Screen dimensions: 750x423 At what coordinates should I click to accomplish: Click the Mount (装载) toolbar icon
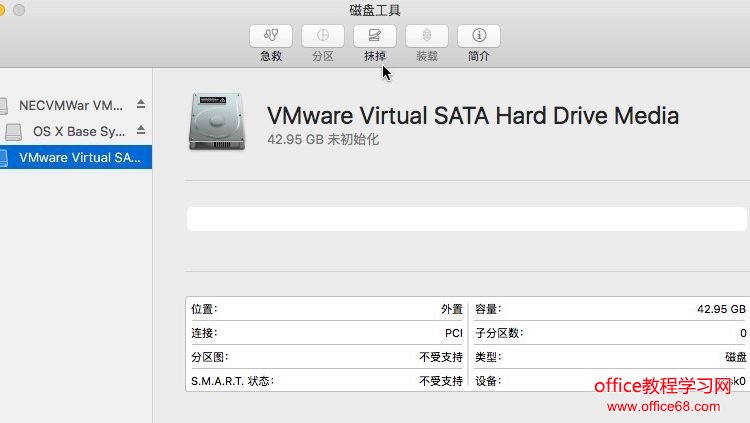pyautogui.click(x=427, y=36)
